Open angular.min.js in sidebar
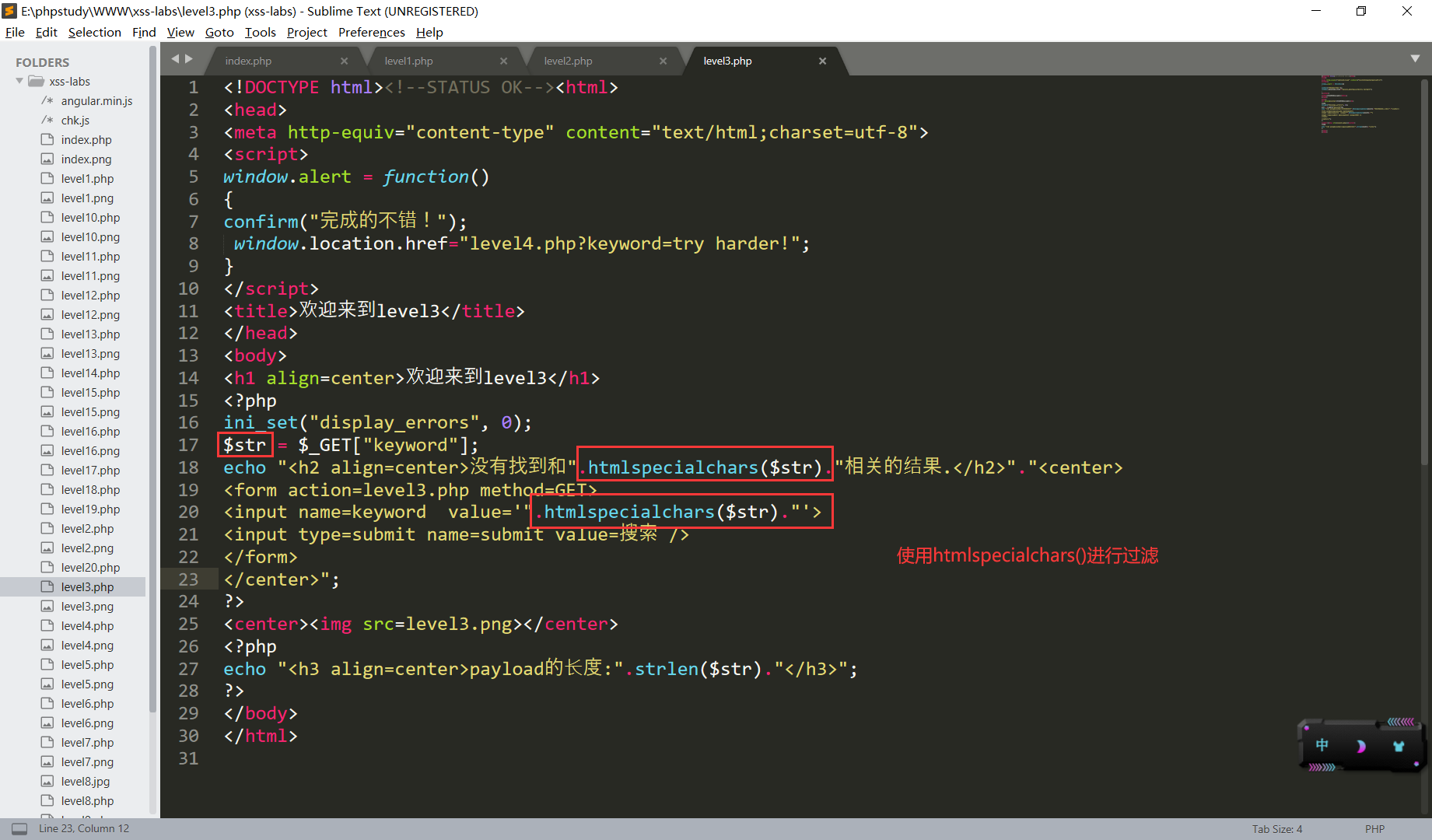The height and width of the screenshot is (840, 1432). (96, 101)
